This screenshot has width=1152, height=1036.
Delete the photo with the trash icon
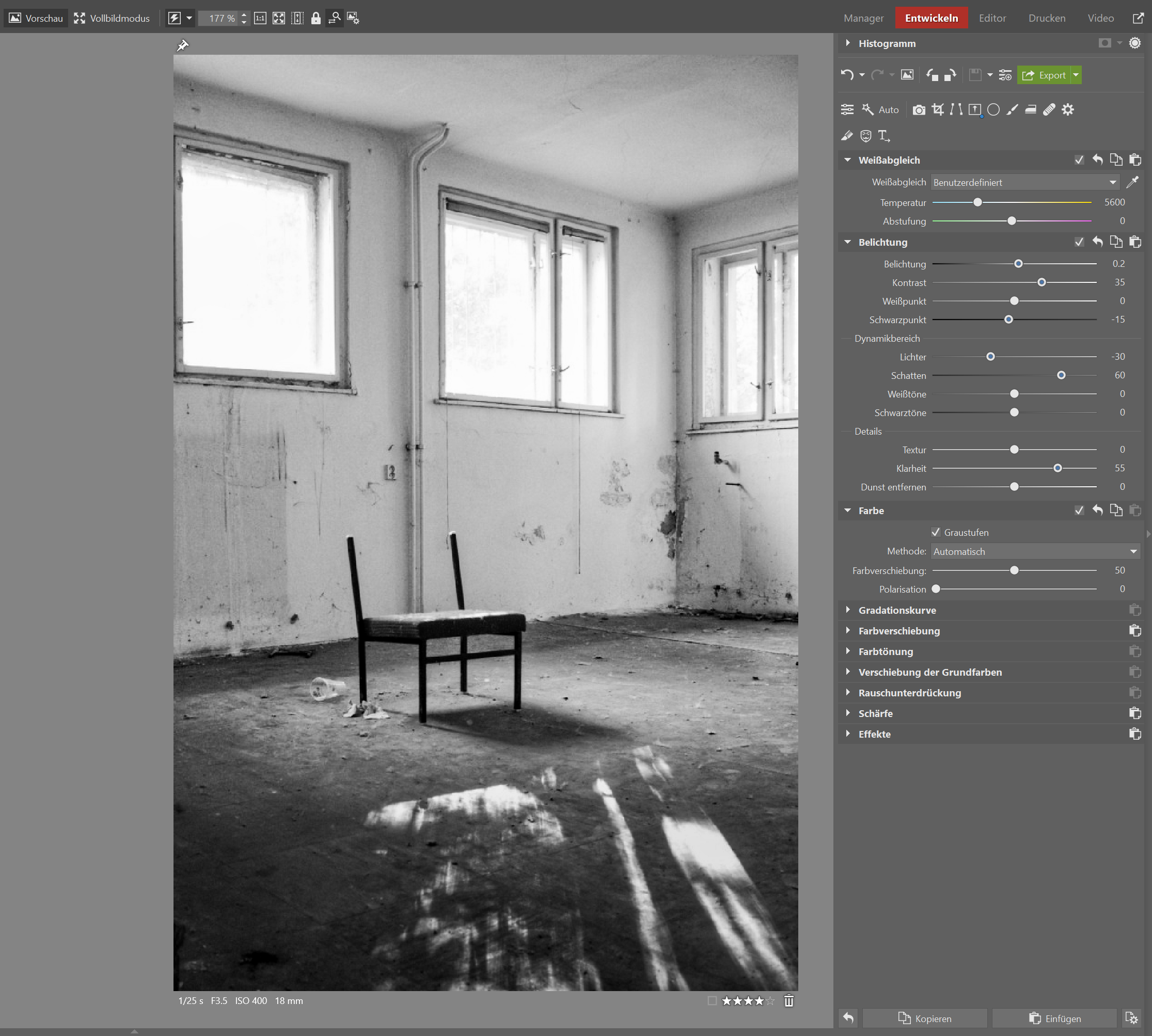click(x=788, y=1001)
